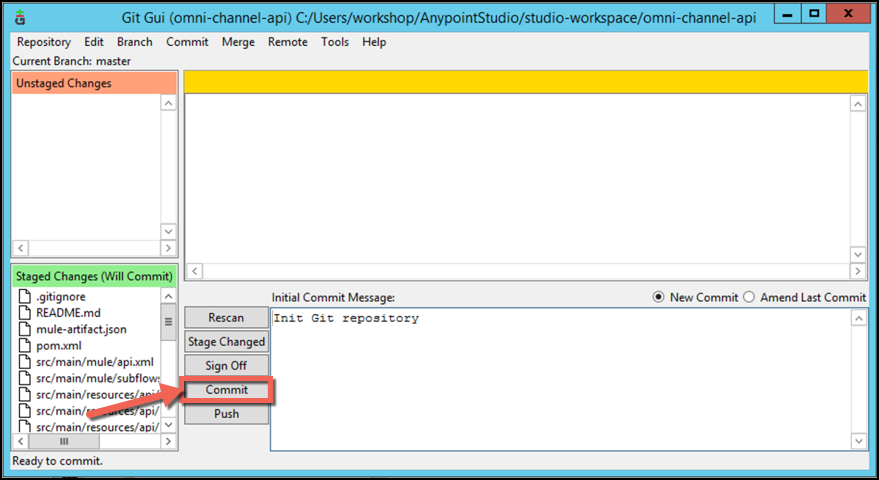The width and height of the screenshot is (879, 480).
Task: Click the file icon beside src/main/mule/subflow entry
Action: click(25, 378)
